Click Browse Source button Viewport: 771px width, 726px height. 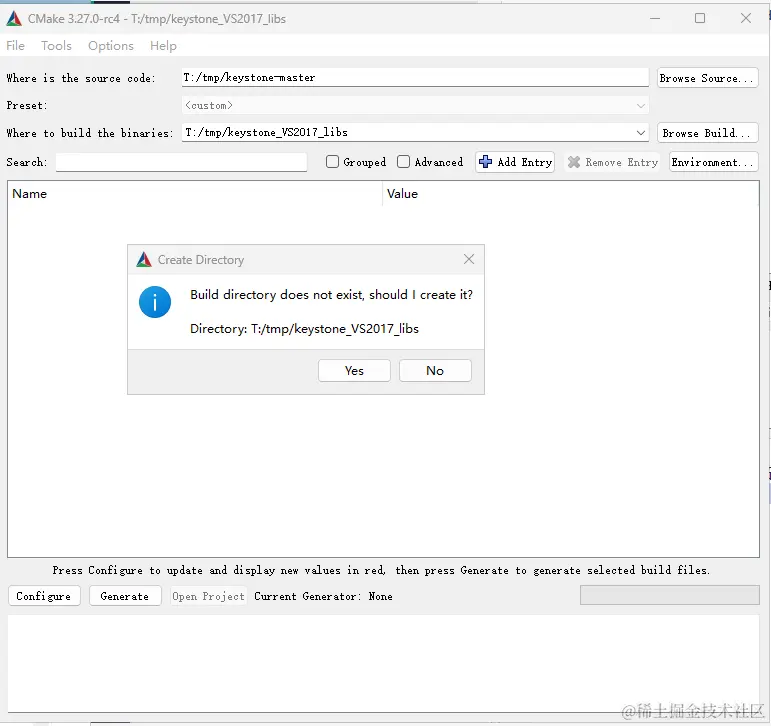pyautogui.click(x=707, y=78)
